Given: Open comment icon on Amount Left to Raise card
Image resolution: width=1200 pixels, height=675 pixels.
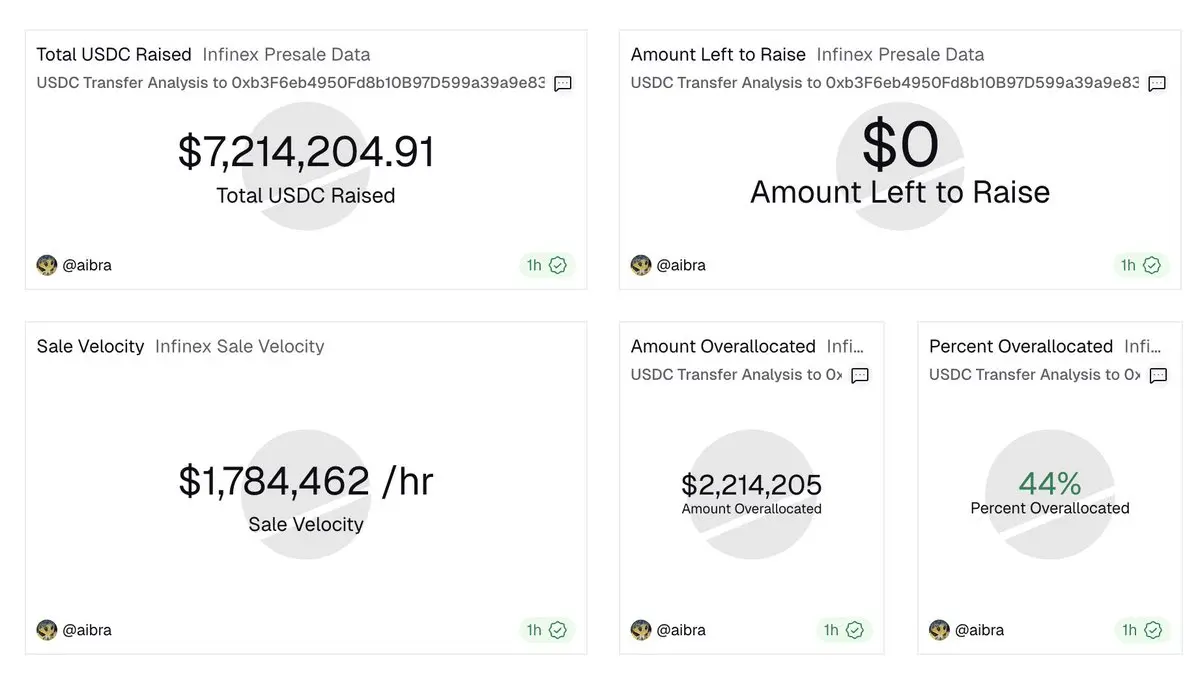Looking at the screenshot, I should pos(1157,83).
